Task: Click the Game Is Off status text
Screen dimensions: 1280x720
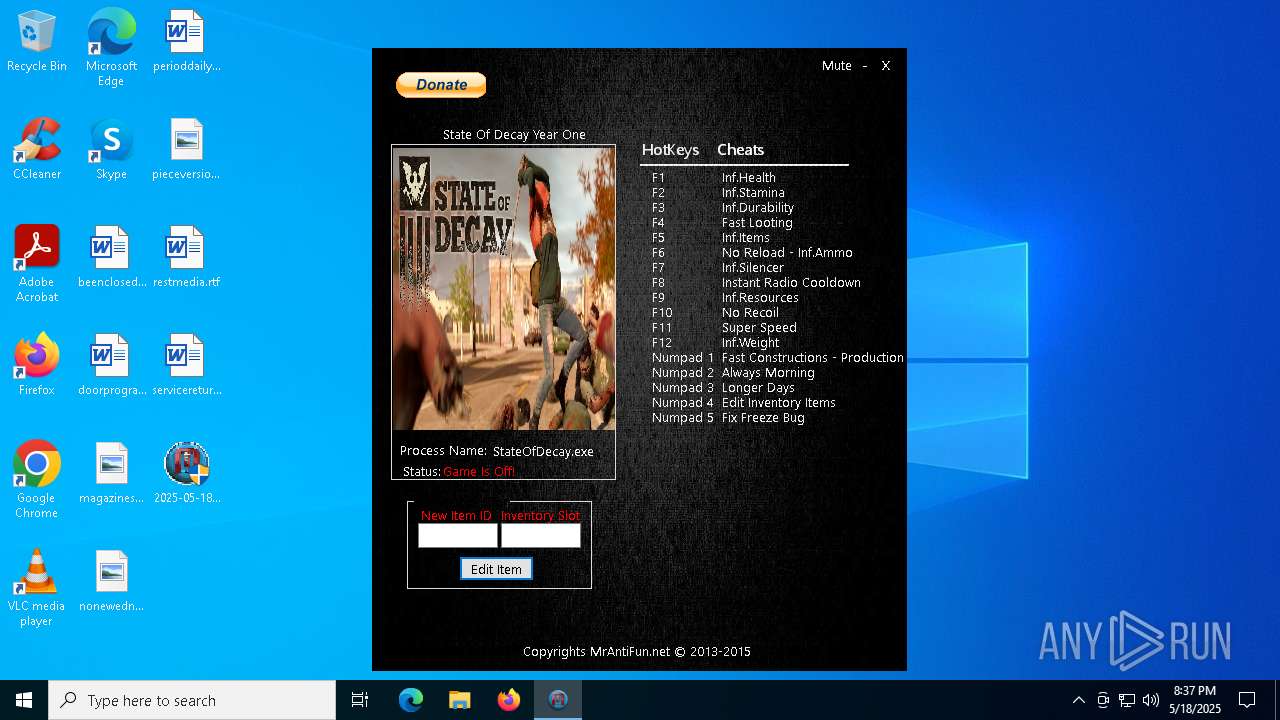Action: click(x=479, y=472)
